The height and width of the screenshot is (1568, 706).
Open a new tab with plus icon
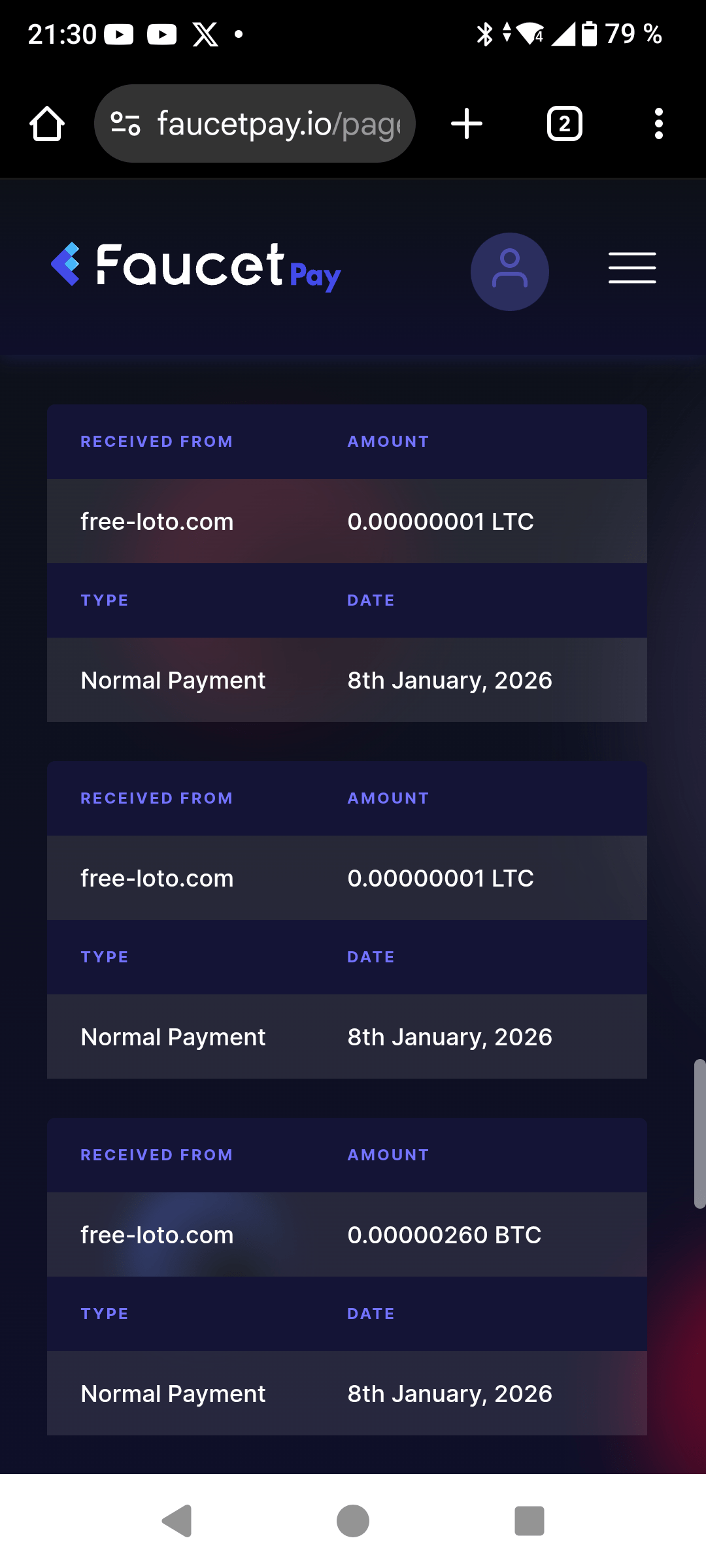(x=467, y=123)
